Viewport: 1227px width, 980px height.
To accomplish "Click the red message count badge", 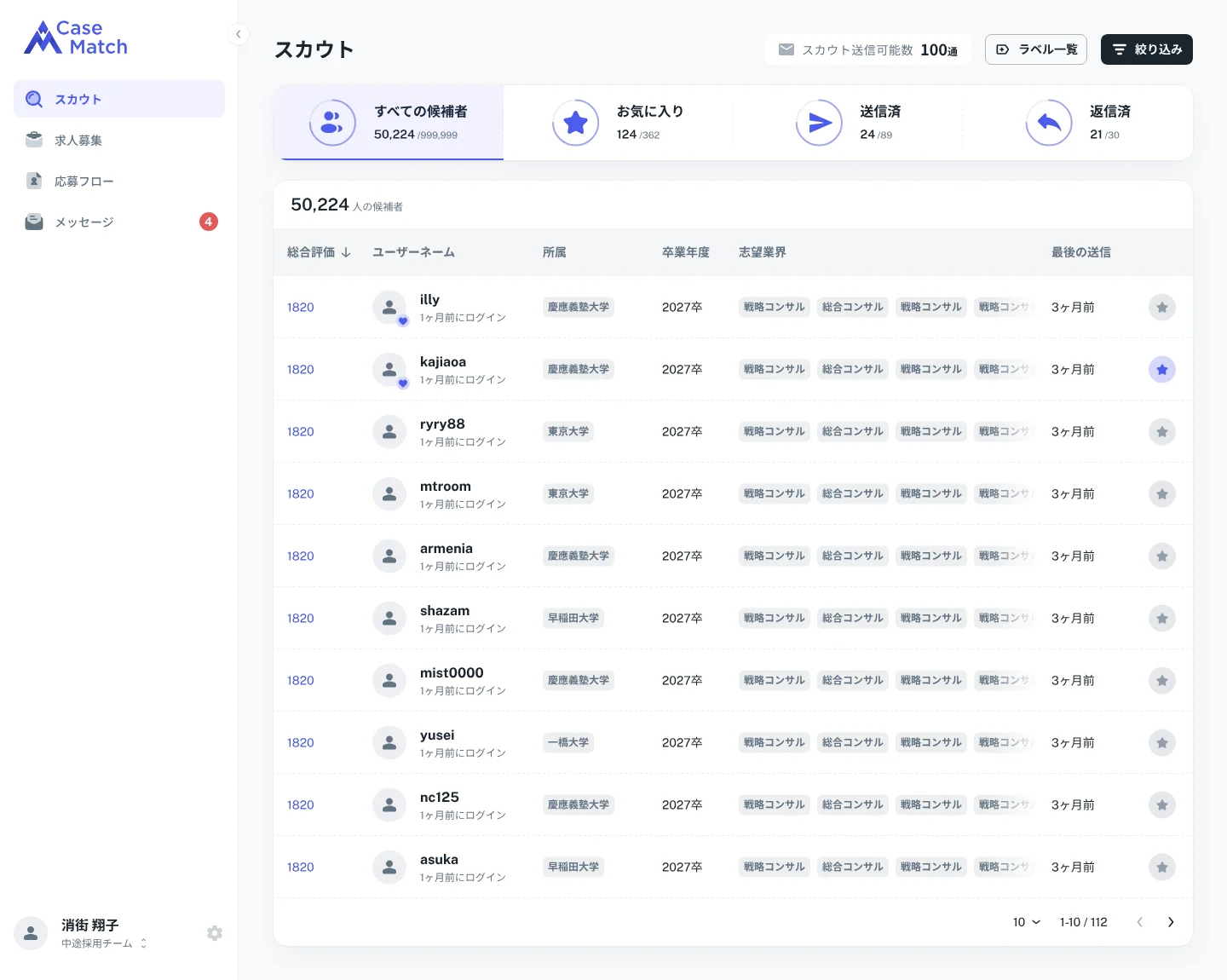I will click(x=209, y=222).
